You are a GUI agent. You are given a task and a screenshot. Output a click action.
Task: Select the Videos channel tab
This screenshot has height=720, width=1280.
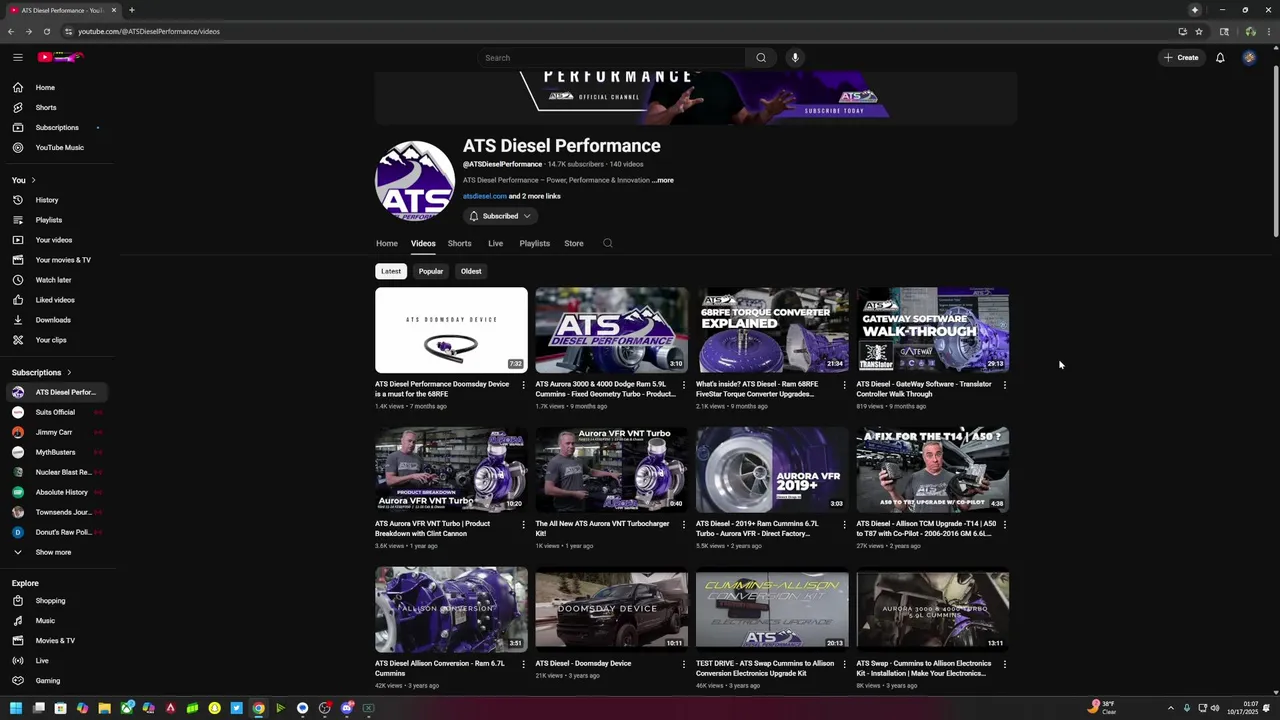tap(423, 243)
